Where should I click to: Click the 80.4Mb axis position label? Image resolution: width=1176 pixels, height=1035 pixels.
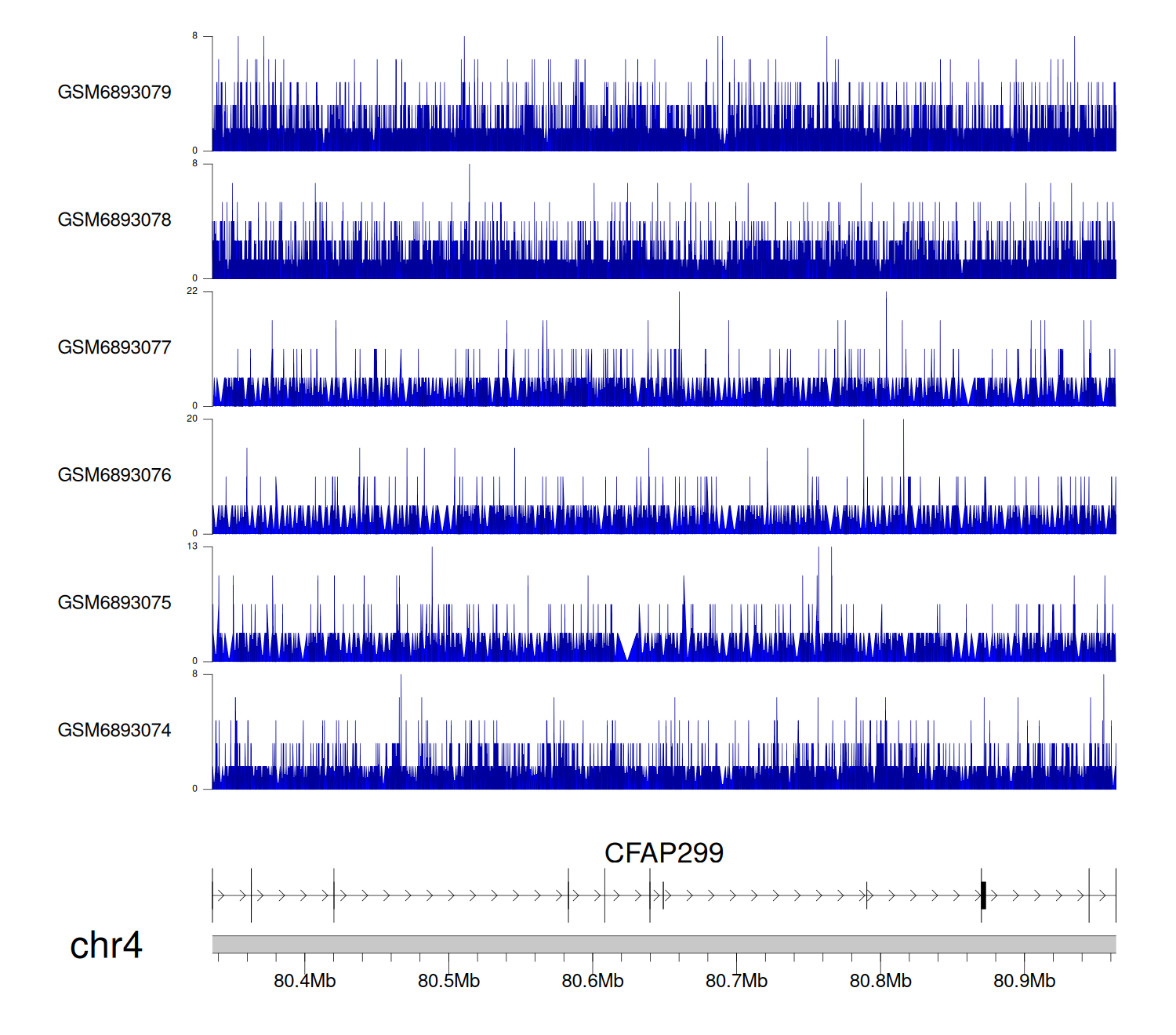(304, 981)
